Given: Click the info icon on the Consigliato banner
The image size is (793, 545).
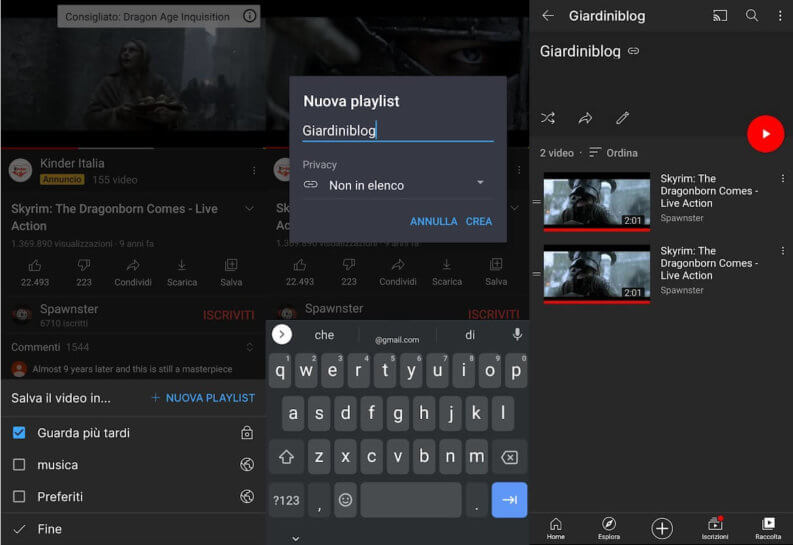Looking at the screenshot, I should coord(249,16).
